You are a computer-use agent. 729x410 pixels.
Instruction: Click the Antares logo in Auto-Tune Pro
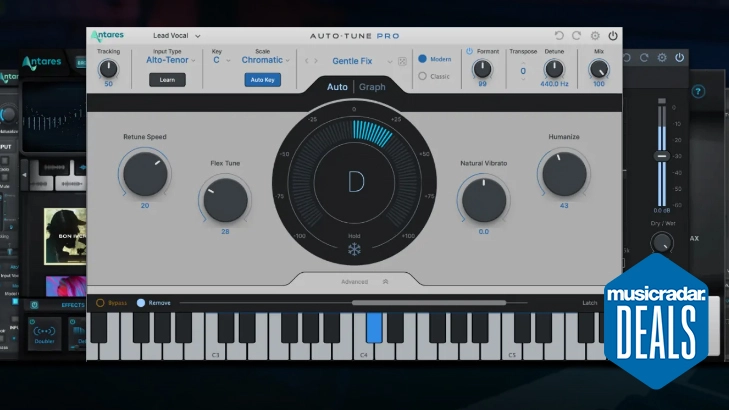click(x=107, y=35)
